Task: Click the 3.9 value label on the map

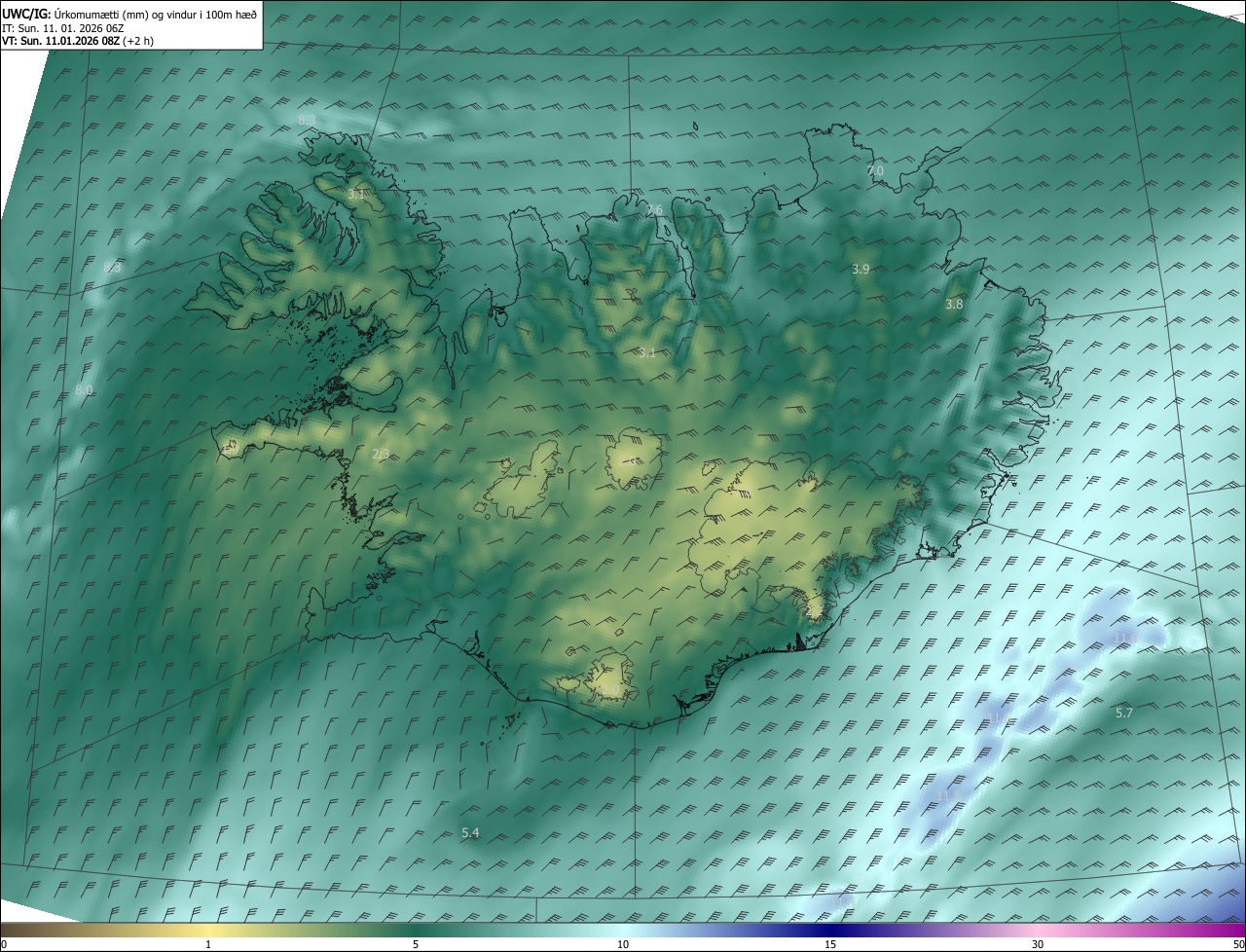Action: [861, 270]
